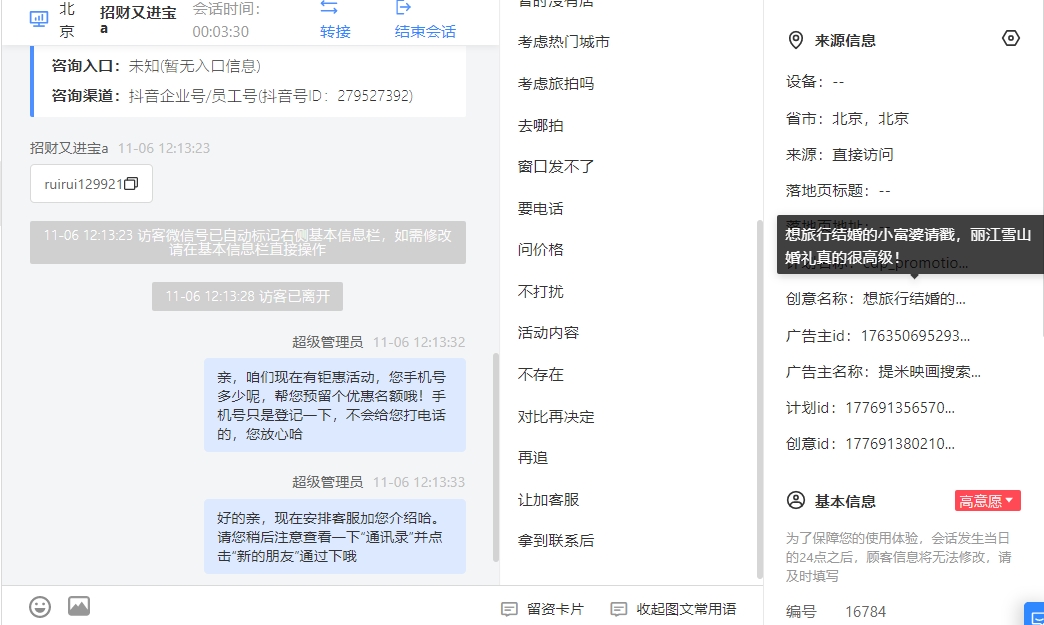Click the chat bubble starting 亲，咱们现在有钜惠活动
Image resolution: width=1044 pixels, height=625 pixels.
335,405
